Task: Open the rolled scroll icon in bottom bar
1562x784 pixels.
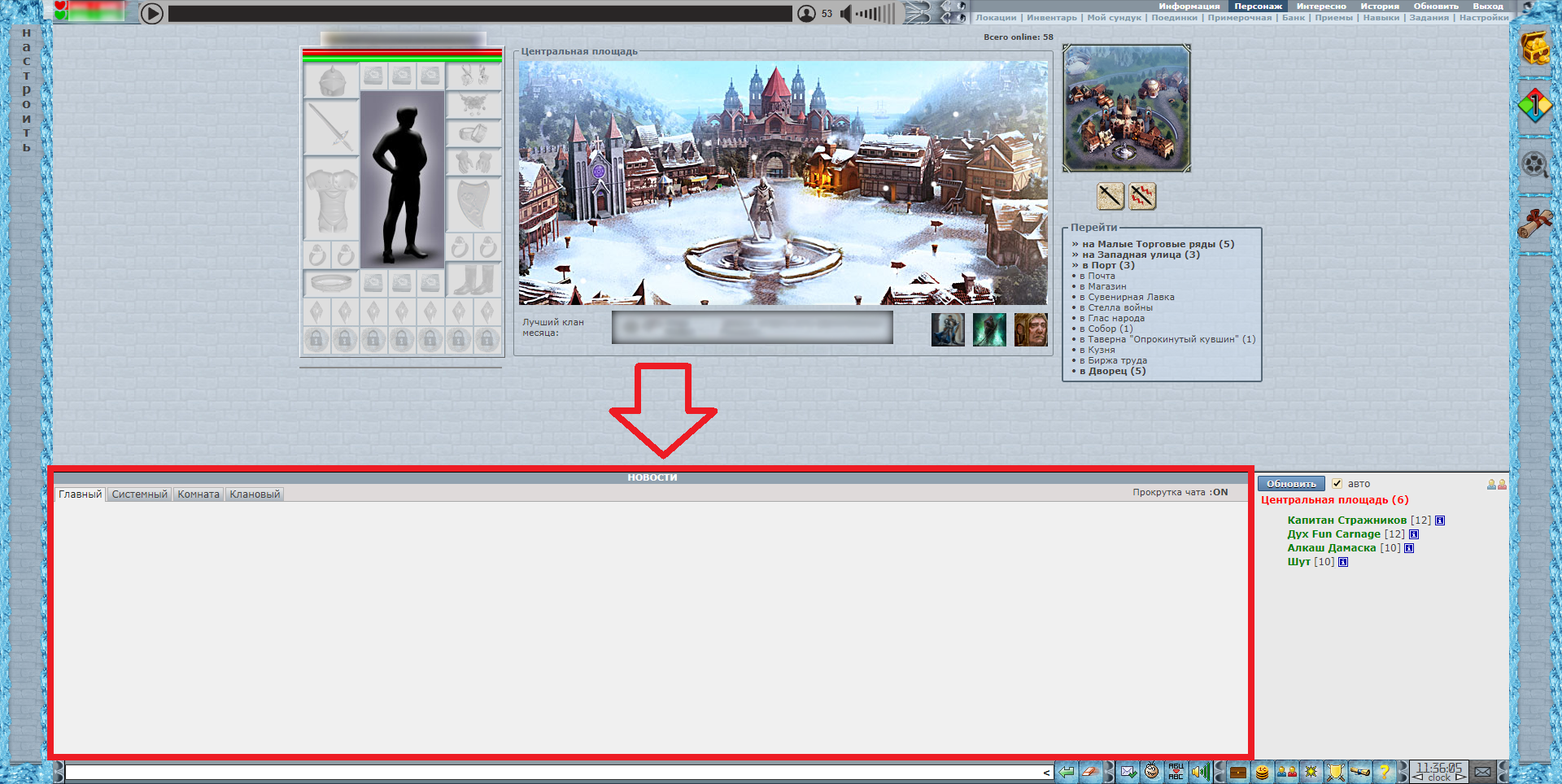Action: pyautogui.click(x=1359, y=772)
